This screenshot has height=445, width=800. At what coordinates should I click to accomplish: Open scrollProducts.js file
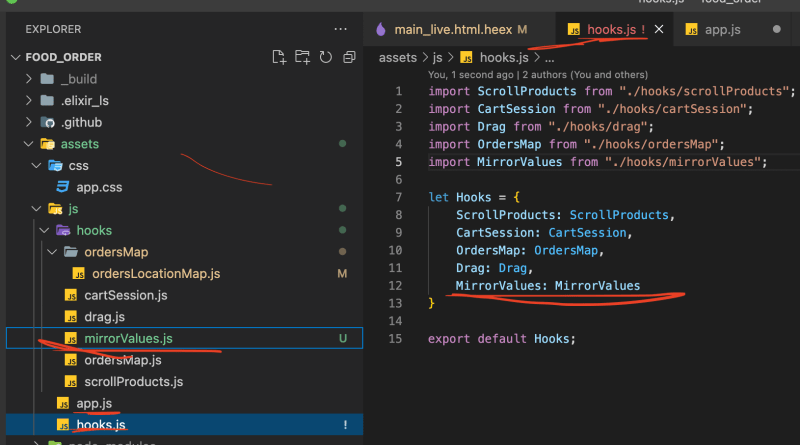tap(133, 382)
